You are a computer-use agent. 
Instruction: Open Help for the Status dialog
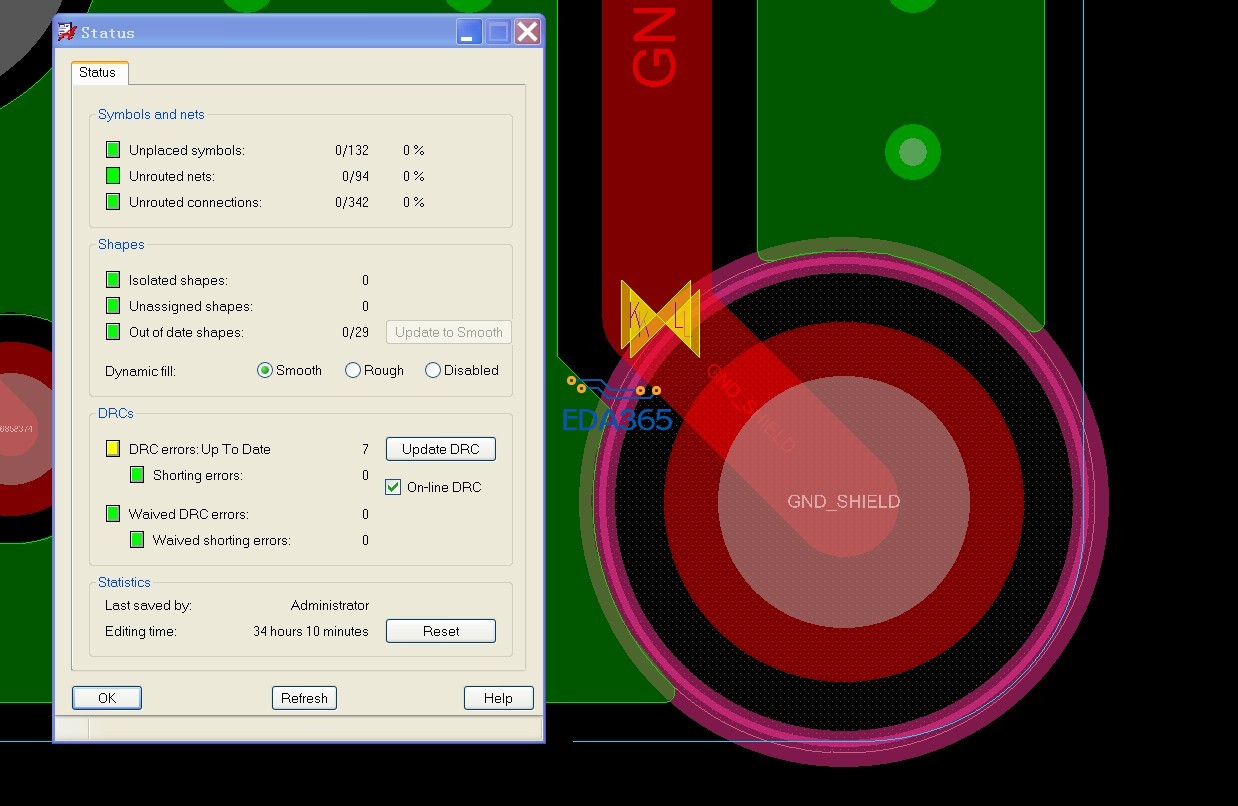498,698
